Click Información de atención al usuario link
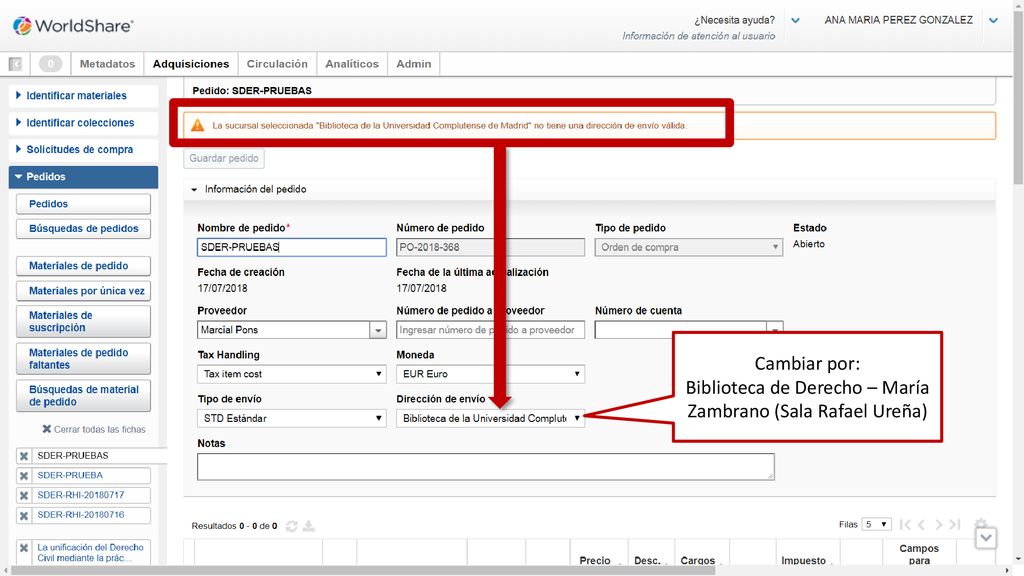 click(x=698, y=36)
